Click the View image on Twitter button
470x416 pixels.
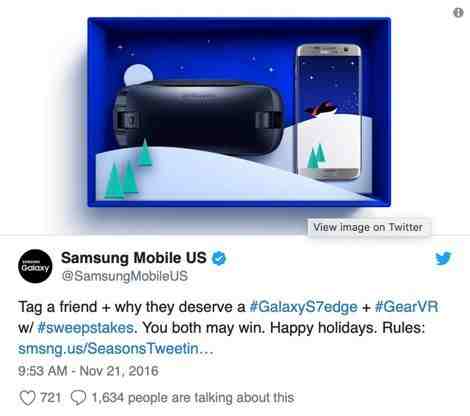(x=368, y=227)
